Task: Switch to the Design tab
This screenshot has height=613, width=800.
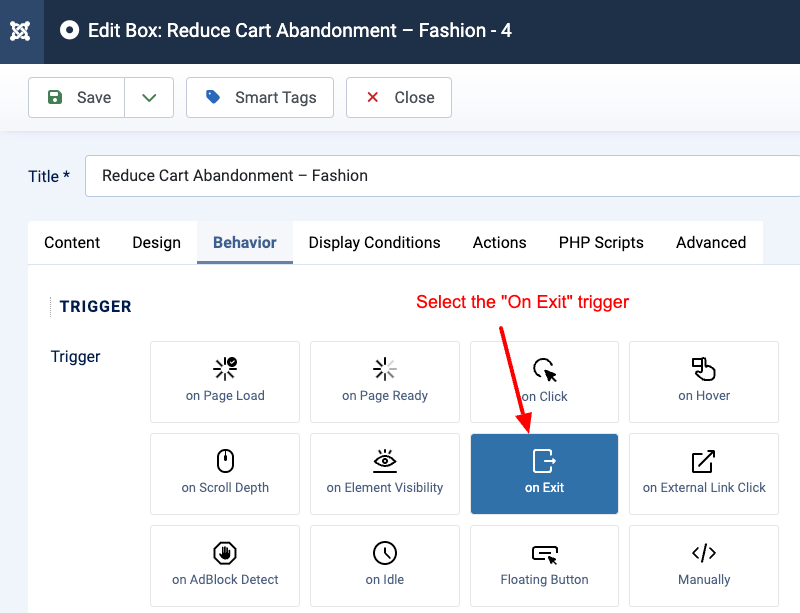Action: (x=157, y=242)
